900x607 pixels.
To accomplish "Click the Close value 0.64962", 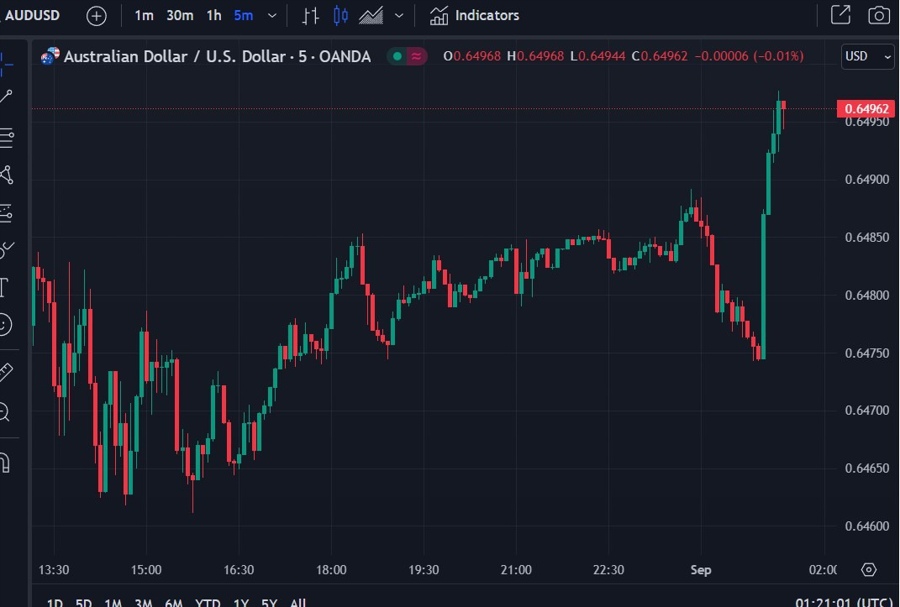I will click(664, 56).
